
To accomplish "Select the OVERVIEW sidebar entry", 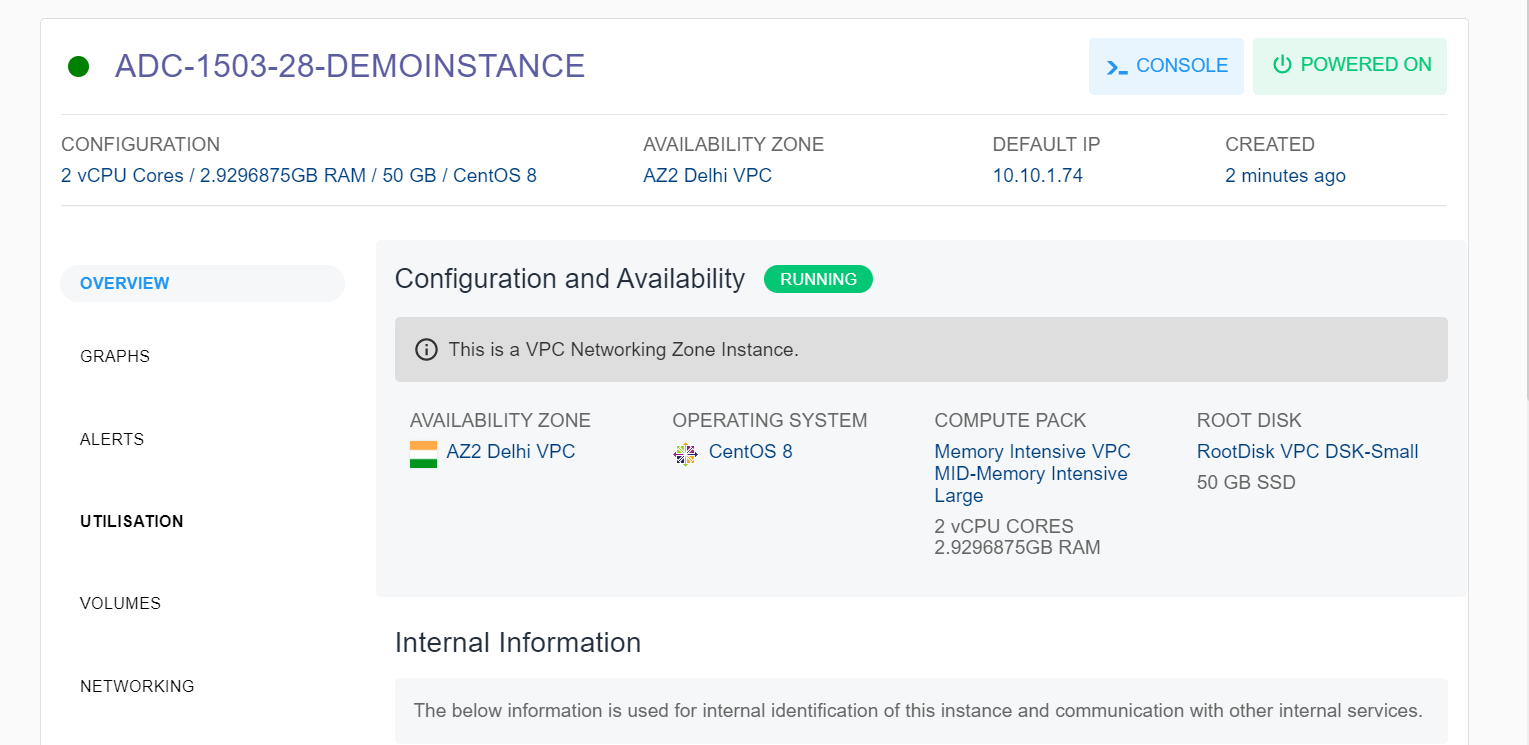I will pyautogui.click(x=123, y=283).
